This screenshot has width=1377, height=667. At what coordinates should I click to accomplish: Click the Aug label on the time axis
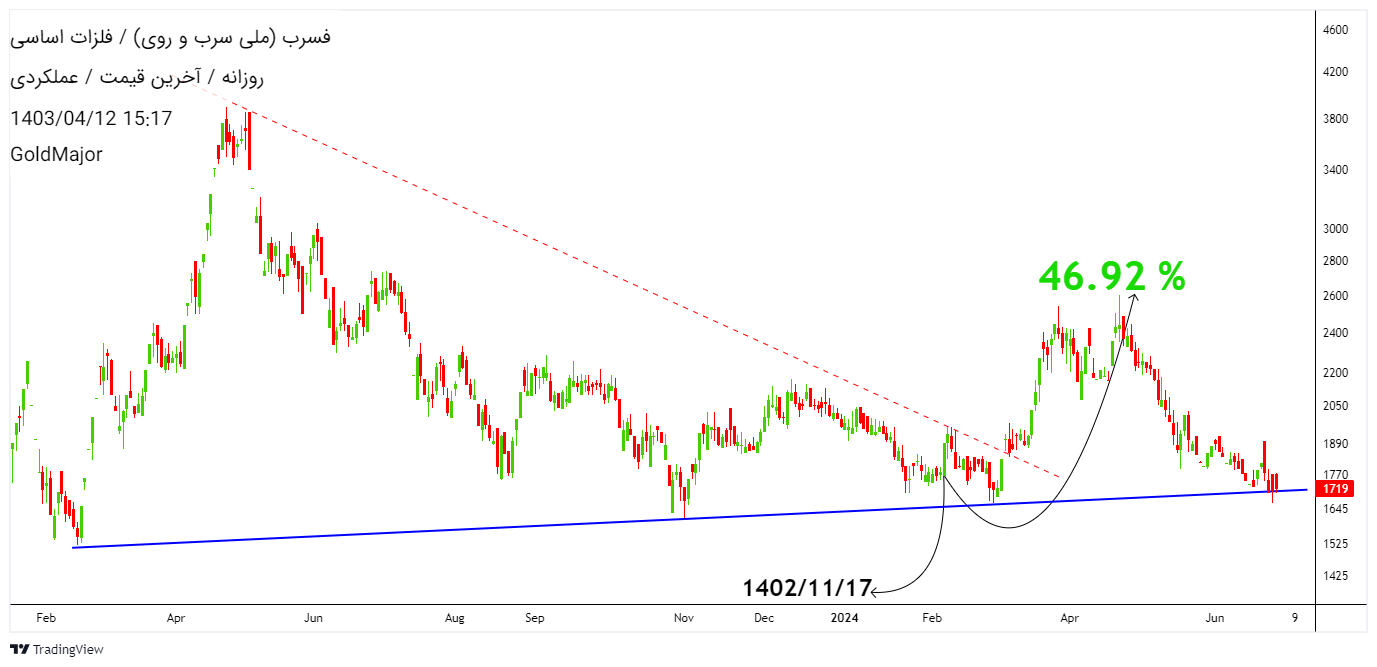point(455,618)
